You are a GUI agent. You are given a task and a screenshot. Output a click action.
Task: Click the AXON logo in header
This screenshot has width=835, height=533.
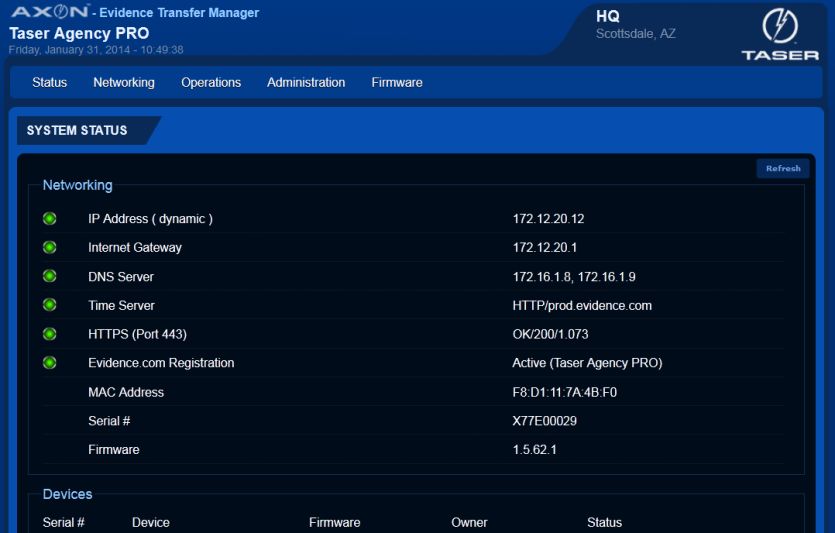pyautogui.click(x=50, y=11)
